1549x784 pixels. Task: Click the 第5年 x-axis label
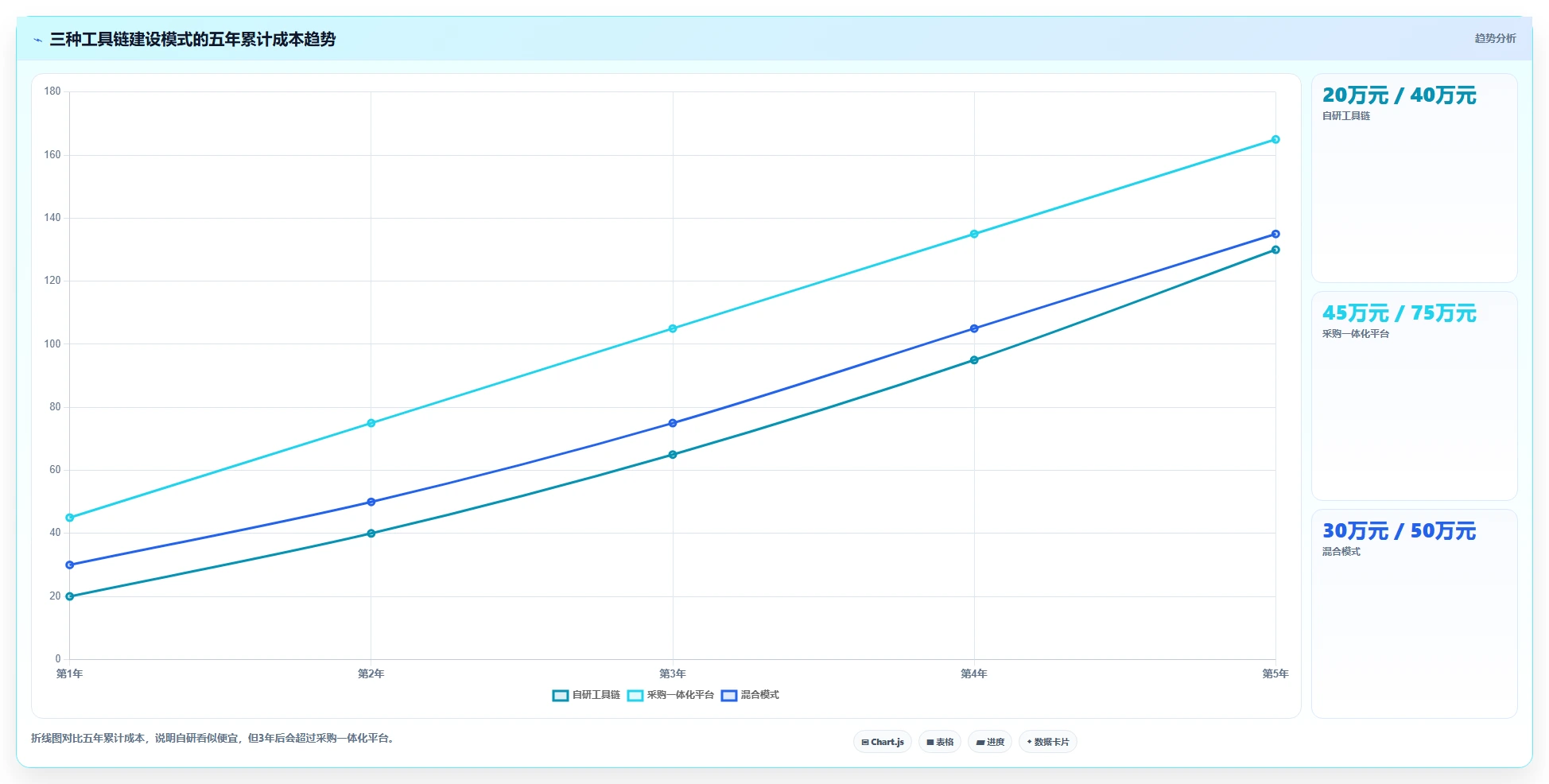click(1275, 673)
